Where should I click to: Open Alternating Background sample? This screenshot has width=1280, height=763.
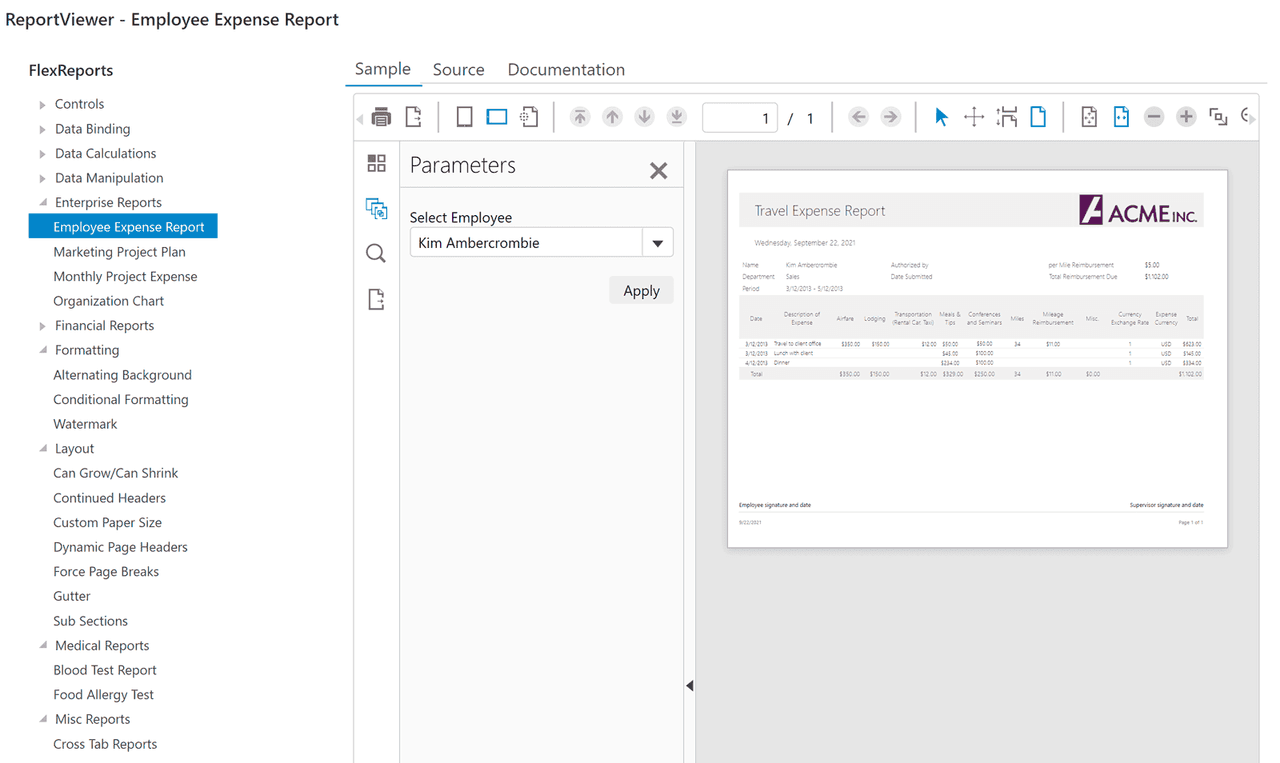click(x=122, y=375)
